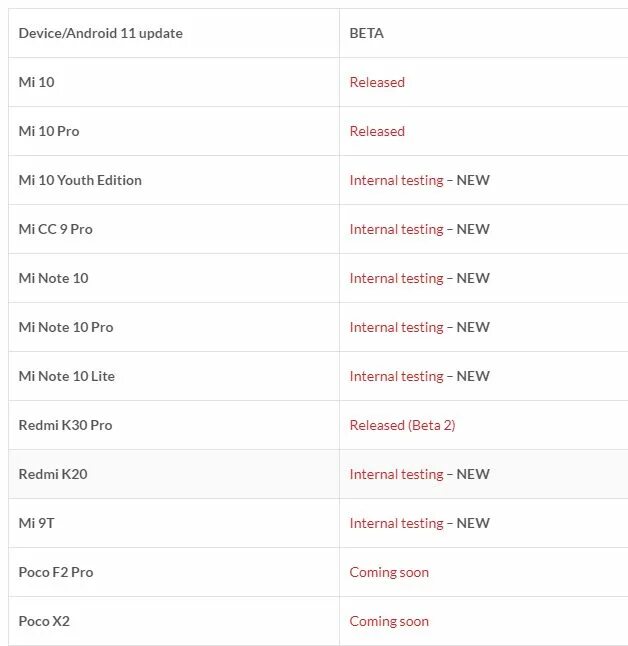Viewport: 628px width, 646px height.
Task: Click Internal testing link for Mi 9T
Action: pyautogui.click(x=396, y=523)
